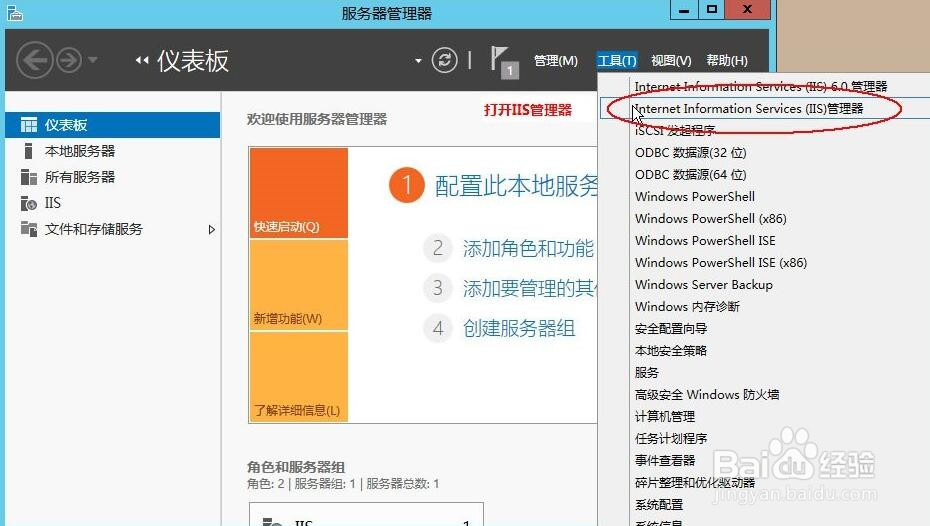Image resolution: width=930 pixels, height=526 pixels.
Task: Open the 帮助(H) menu
Action: point(727,60)
